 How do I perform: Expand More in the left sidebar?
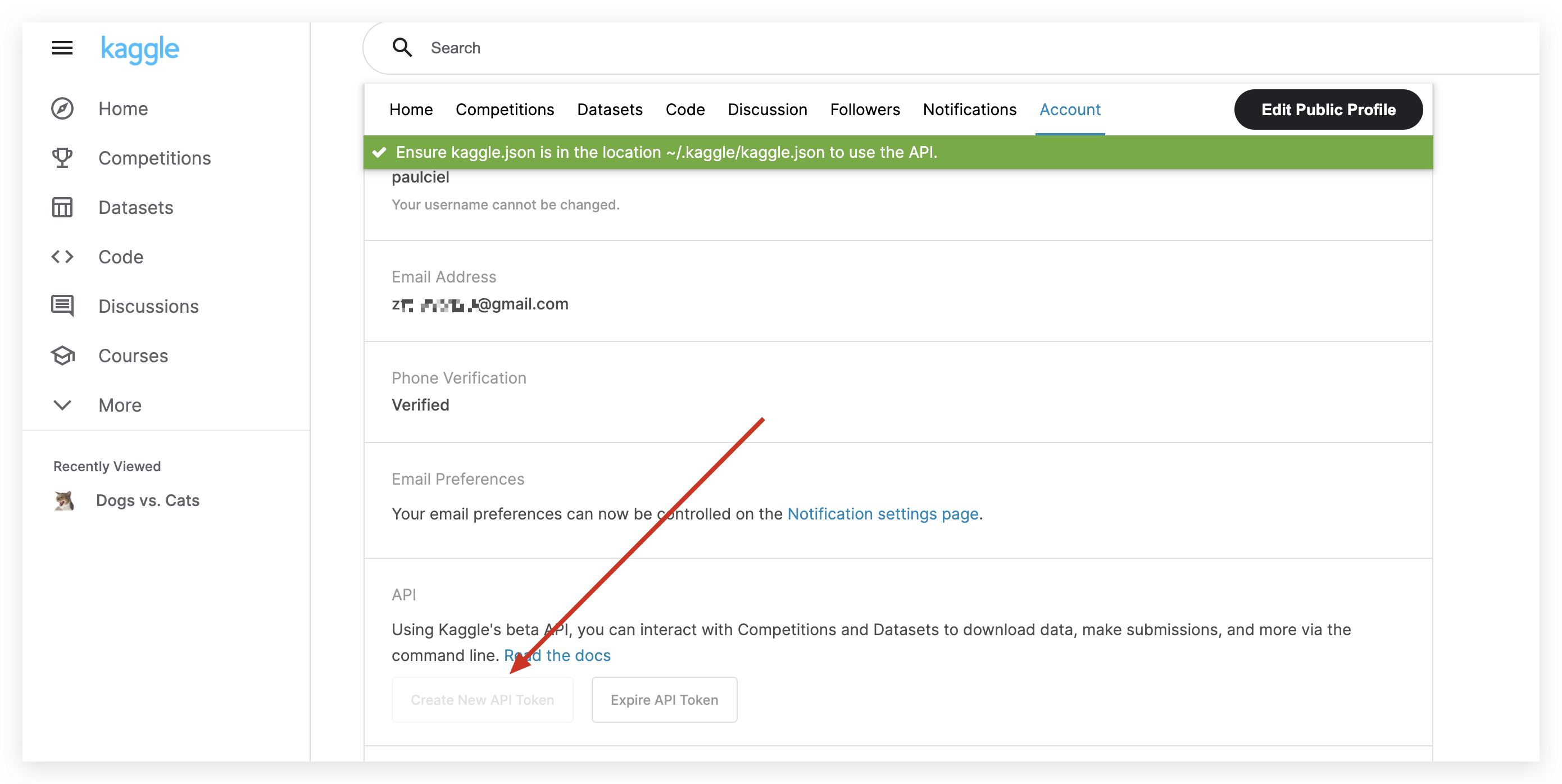pyautogui.click(x=120, y=405)
